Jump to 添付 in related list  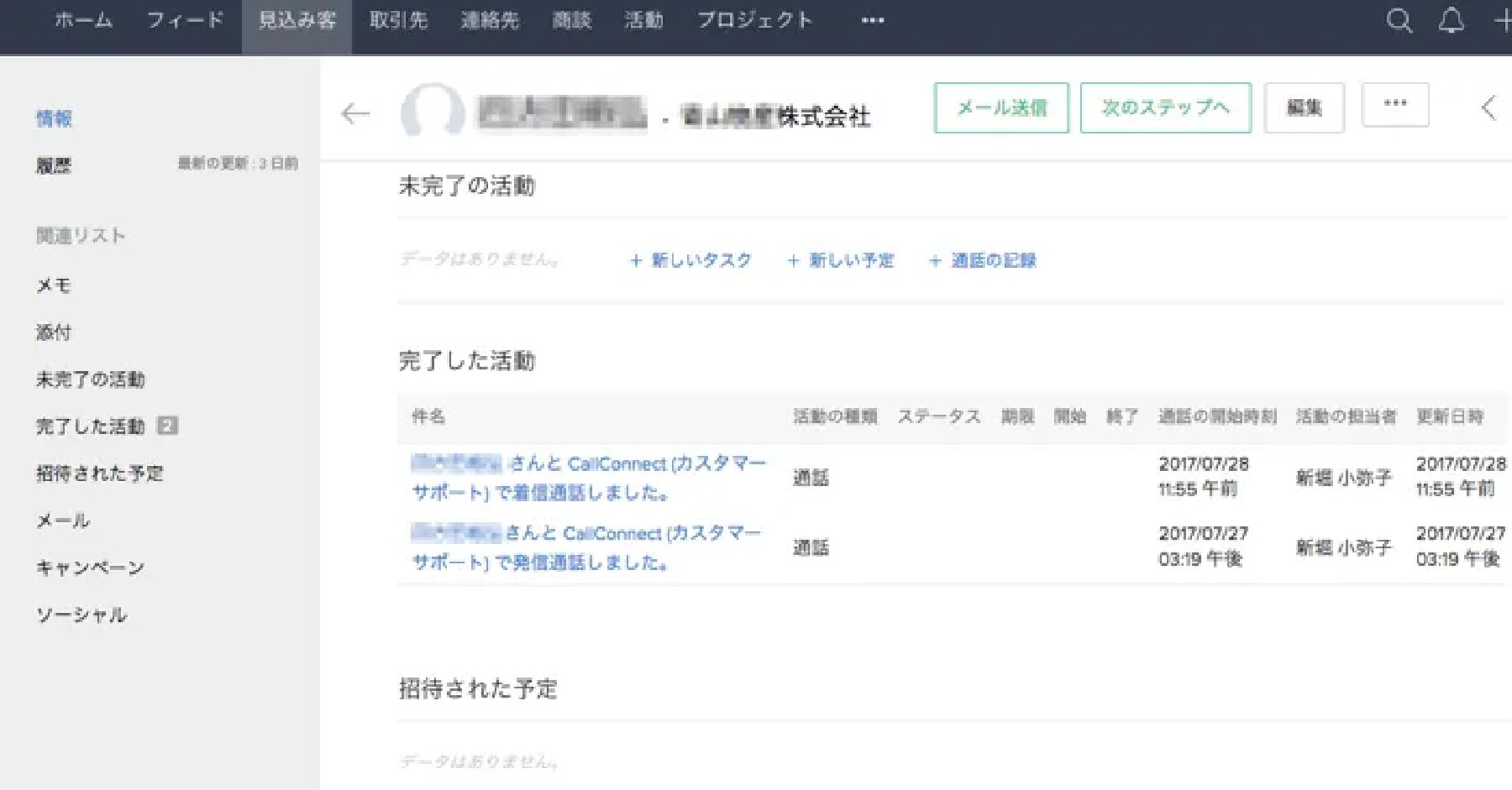[x=54, y=332]
